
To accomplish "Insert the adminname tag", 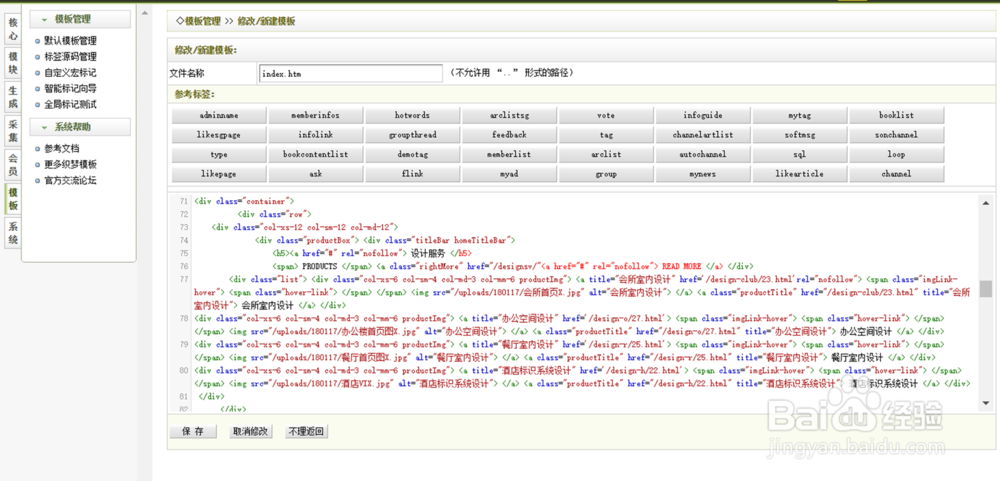I will coord(219,115).
